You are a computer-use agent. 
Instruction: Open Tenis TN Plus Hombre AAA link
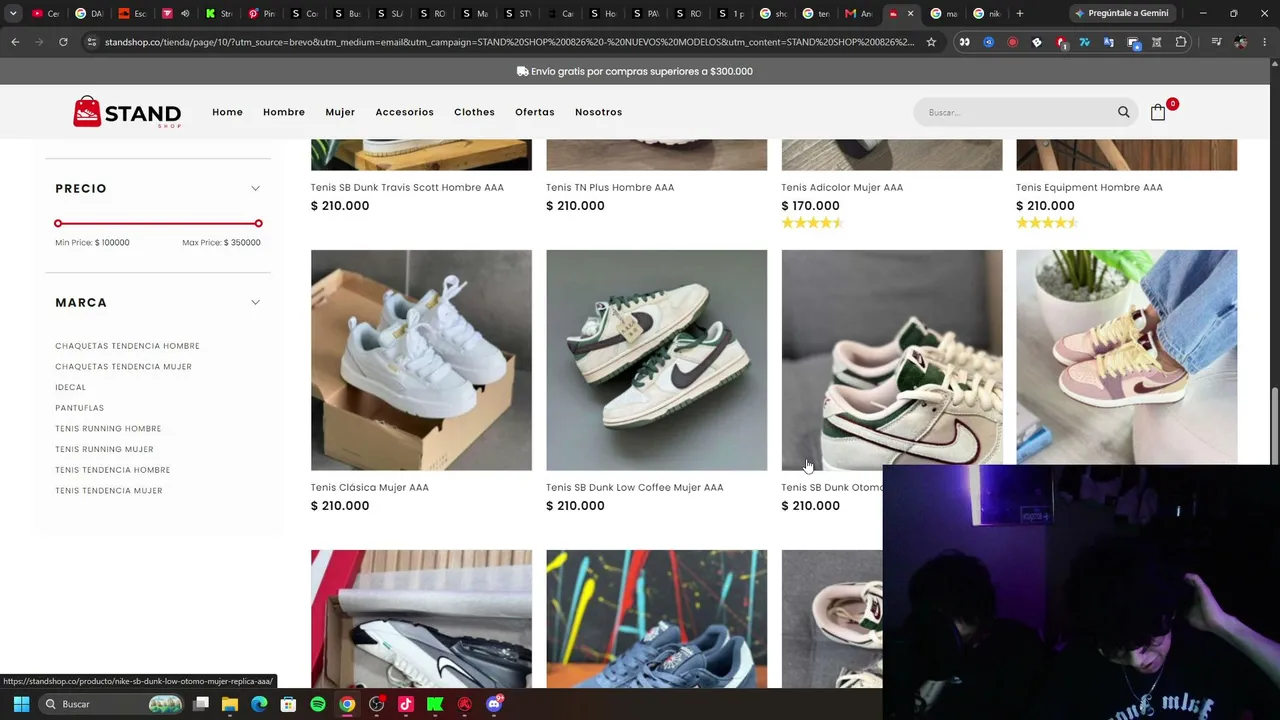pos(610,187)
